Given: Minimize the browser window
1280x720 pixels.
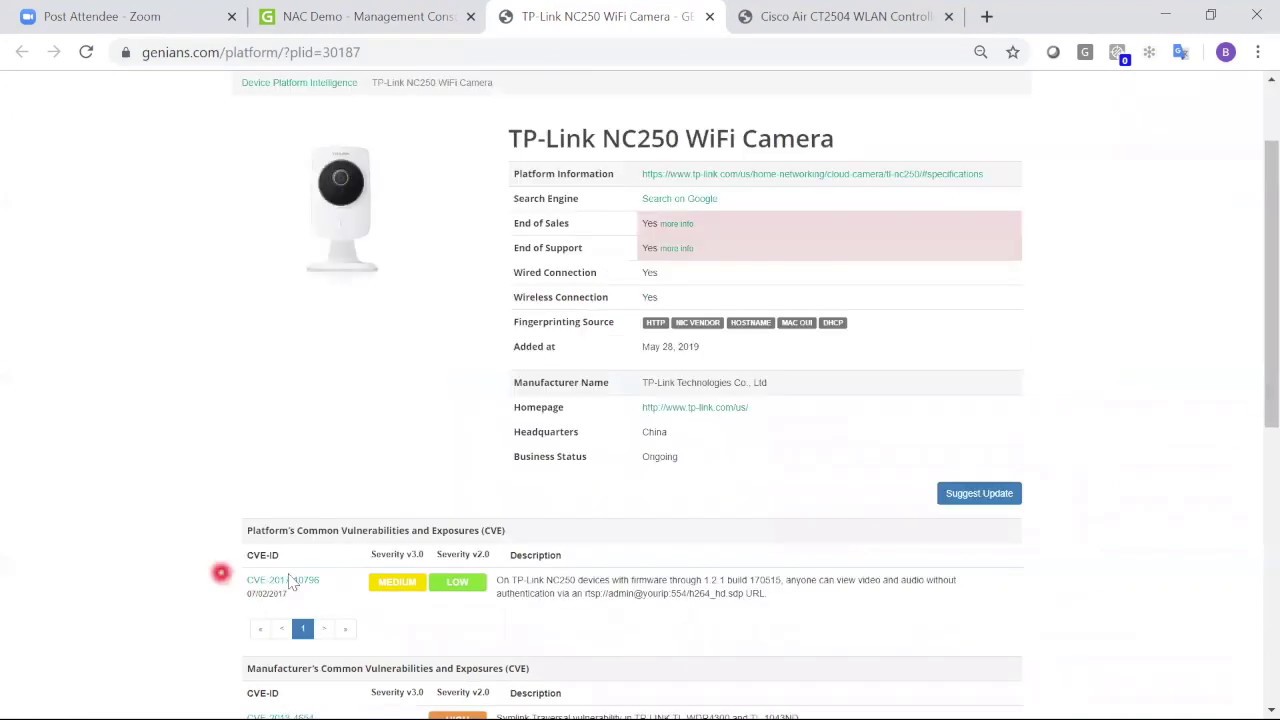Looking at the screenshot, I should 1165,15.
